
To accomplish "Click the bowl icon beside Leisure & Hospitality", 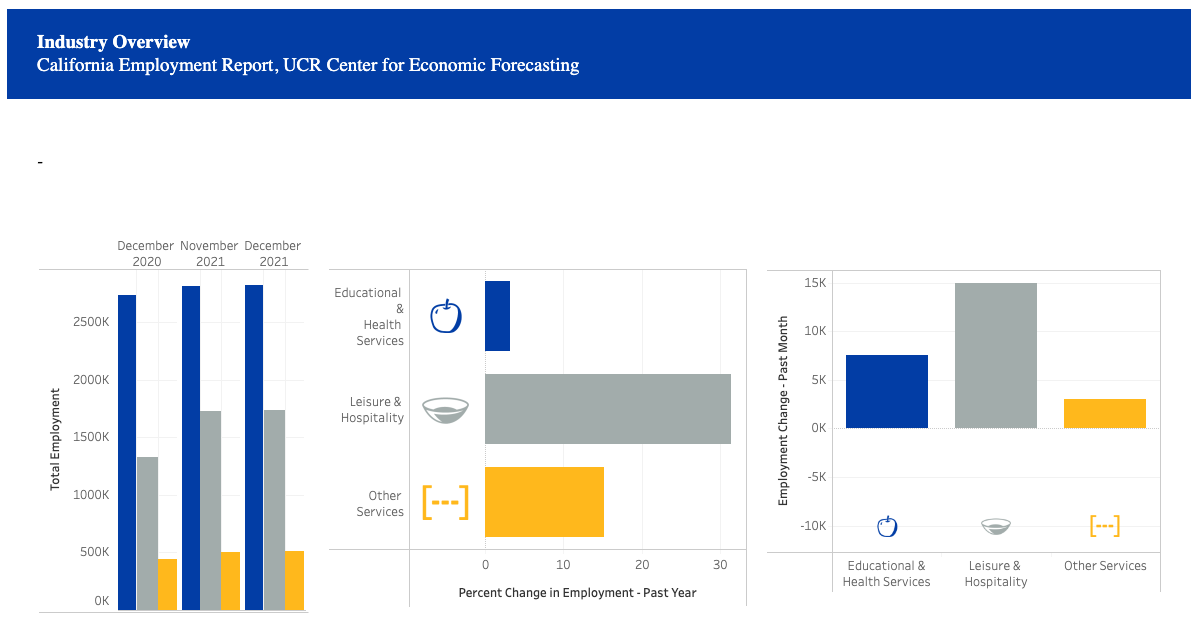I will (x=445, y=409).
